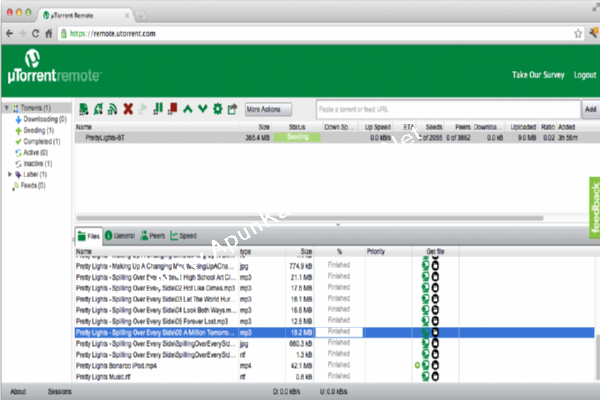Viewport: 600px width, 400px height.
Task: Expand the Label (1) tree arrow
Action: coord(10,175)
